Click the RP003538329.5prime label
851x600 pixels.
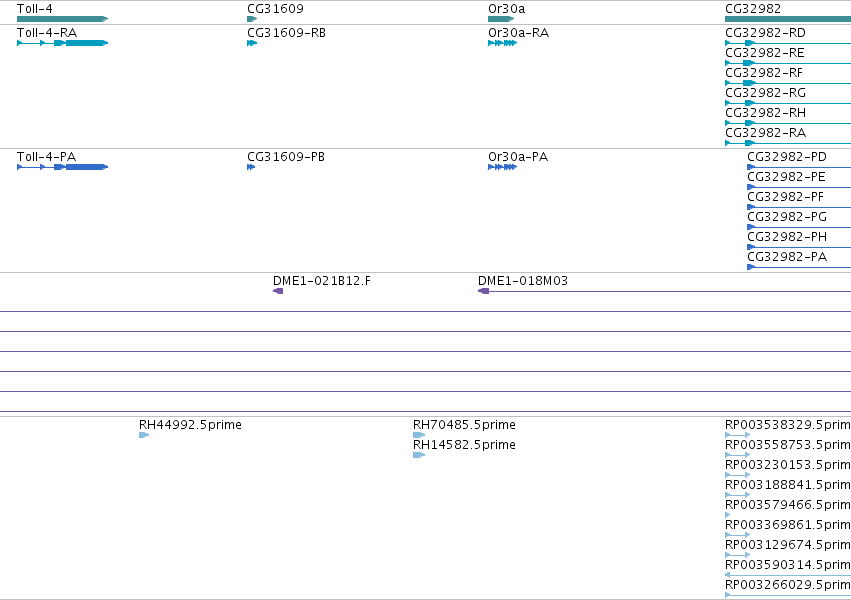pyautogui.click(x=788, y=425)
